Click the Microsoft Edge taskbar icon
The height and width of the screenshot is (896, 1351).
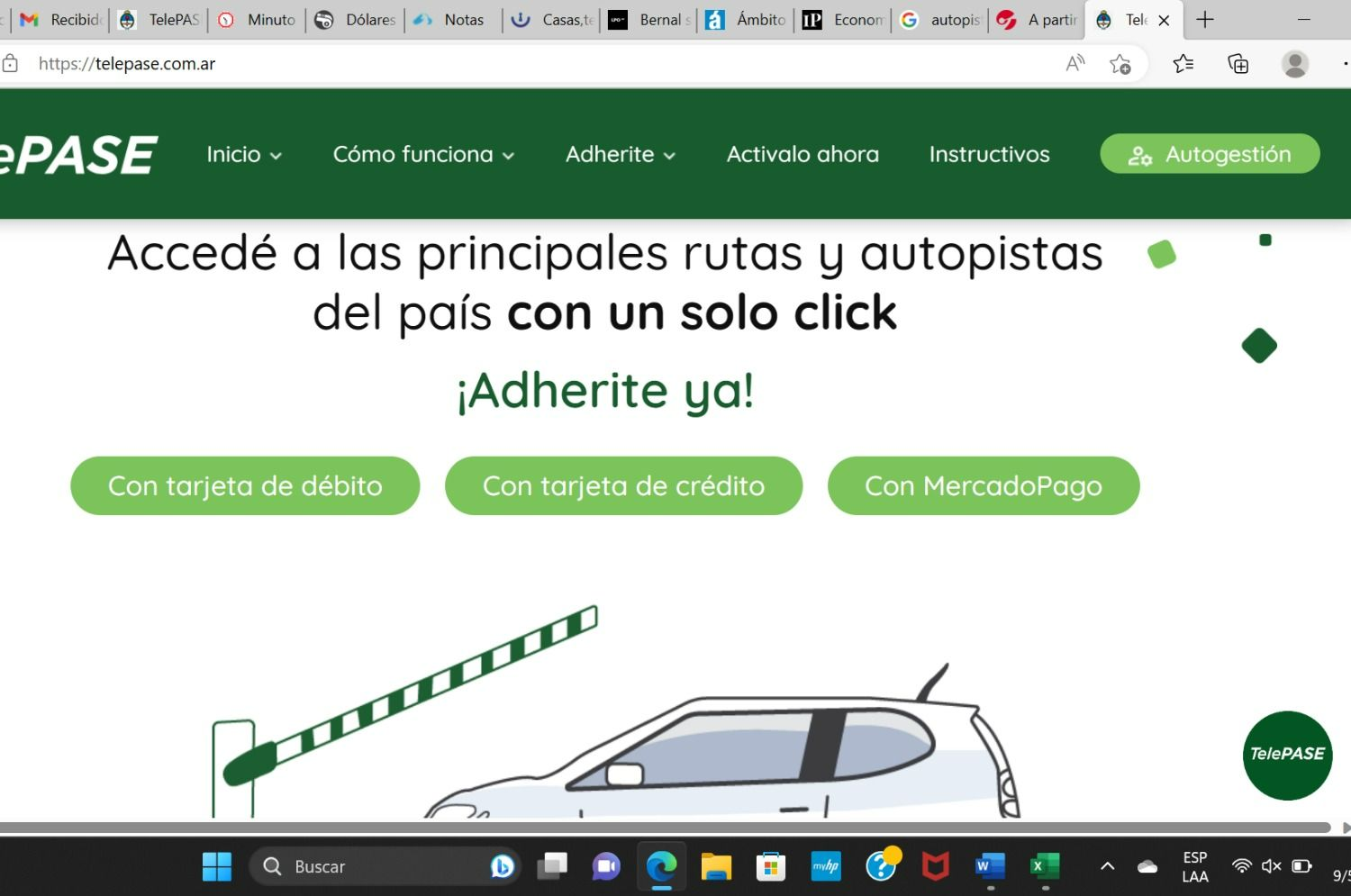661,866
